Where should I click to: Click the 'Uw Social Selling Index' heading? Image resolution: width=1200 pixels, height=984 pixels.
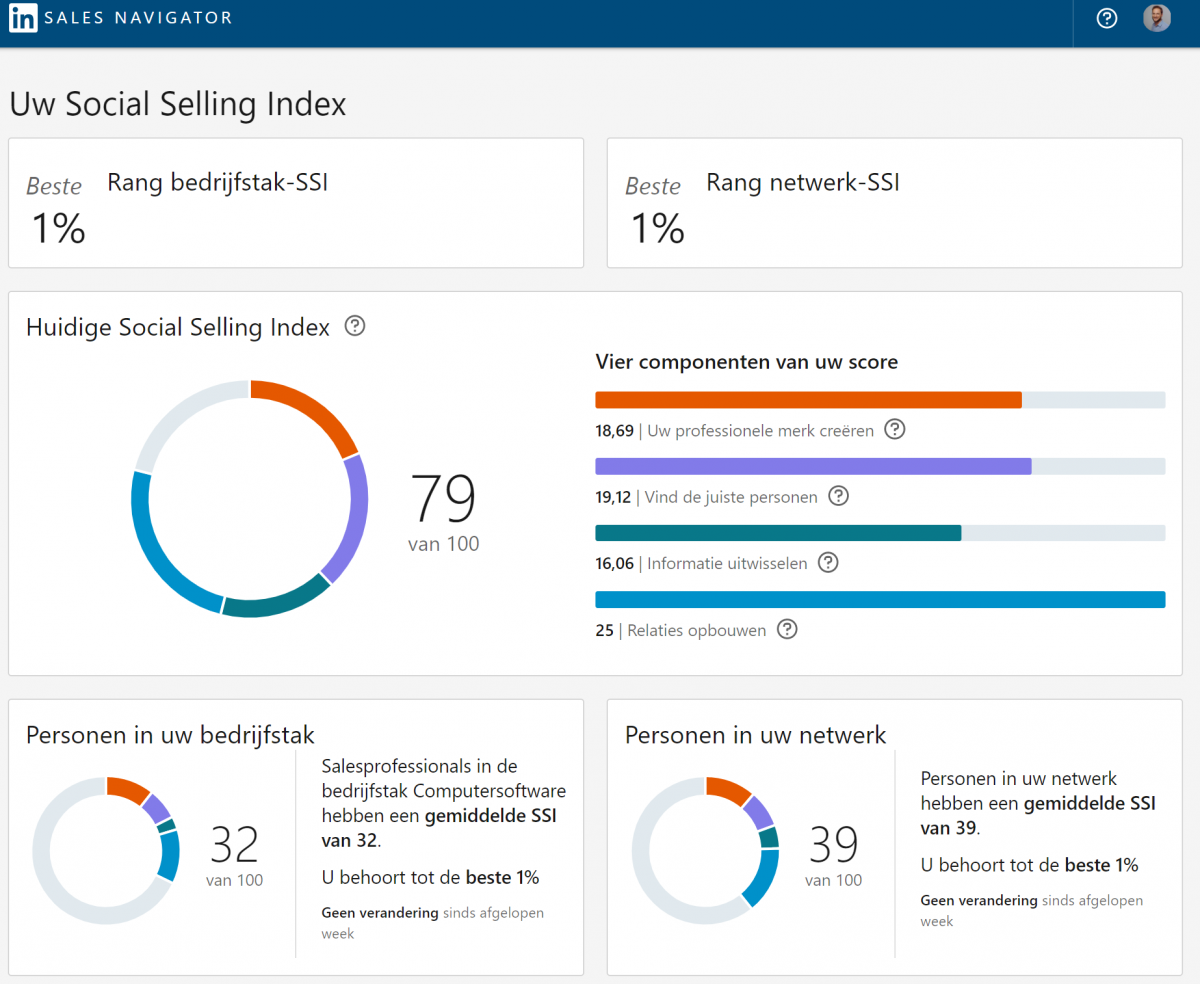tap(178, 104)
